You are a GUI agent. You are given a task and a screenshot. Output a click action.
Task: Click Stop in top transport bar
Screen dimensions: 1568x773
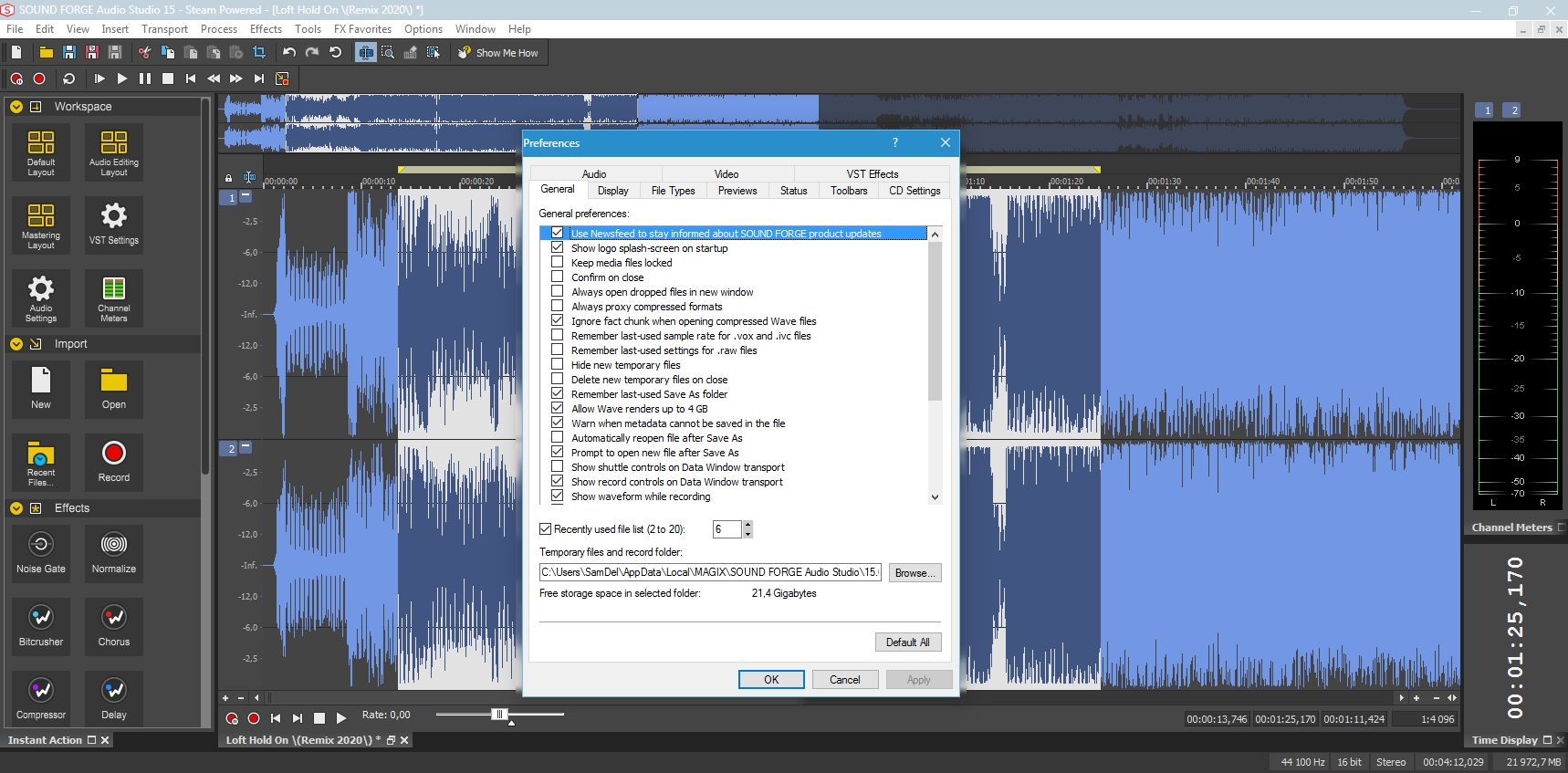[x=168, y=78]
